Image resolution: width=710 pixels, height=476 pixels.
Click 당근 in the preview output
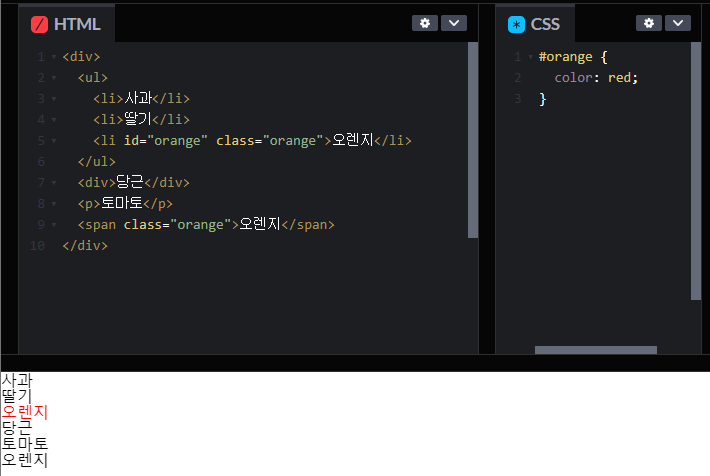click(17, 428)
